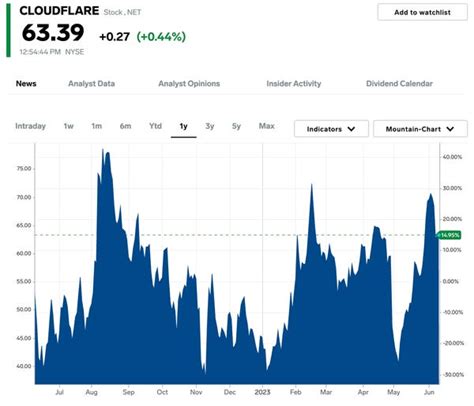View the Insider Activity tab
Screen dimensions: 474x406
[x=294, y=84]
